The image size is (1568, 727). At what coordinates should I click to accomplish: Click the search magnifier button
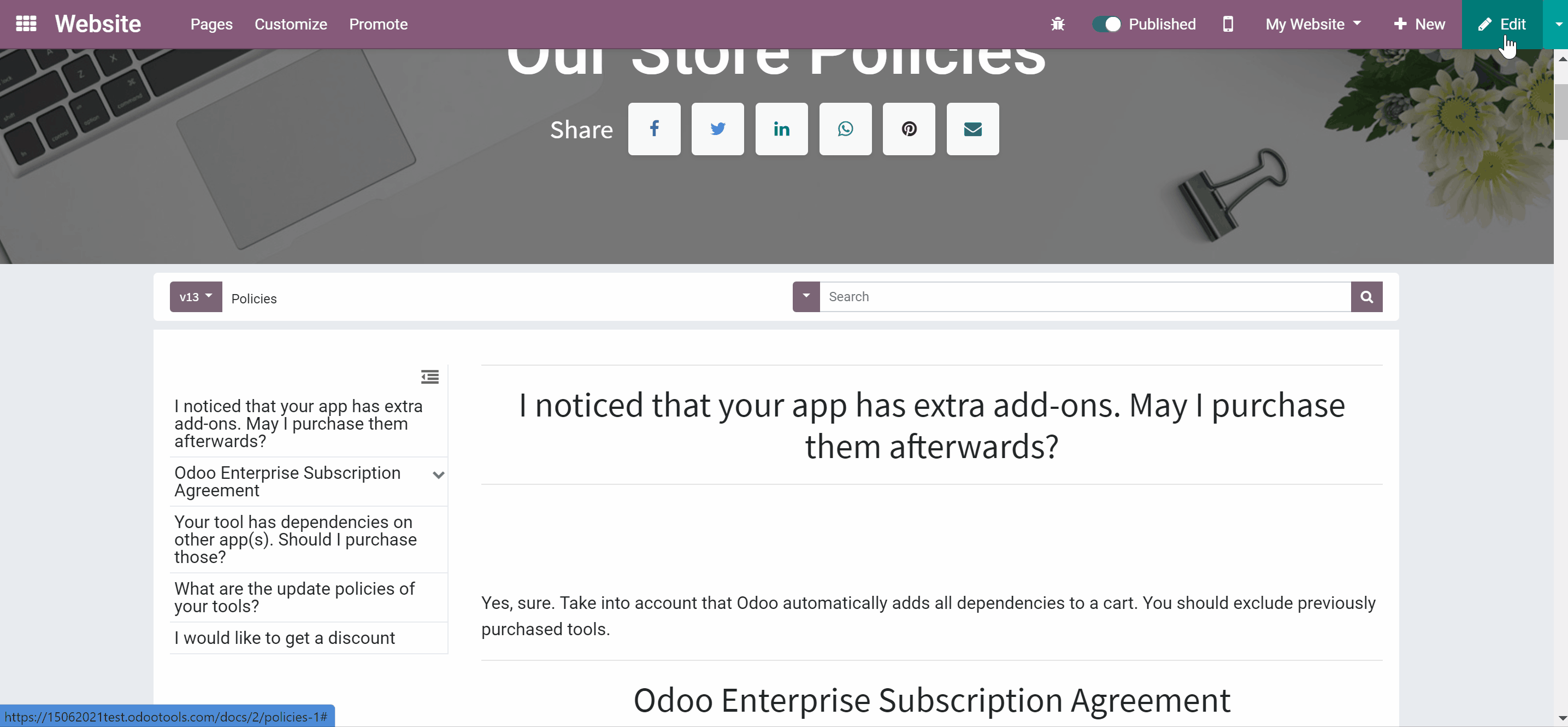point(1366,296)
